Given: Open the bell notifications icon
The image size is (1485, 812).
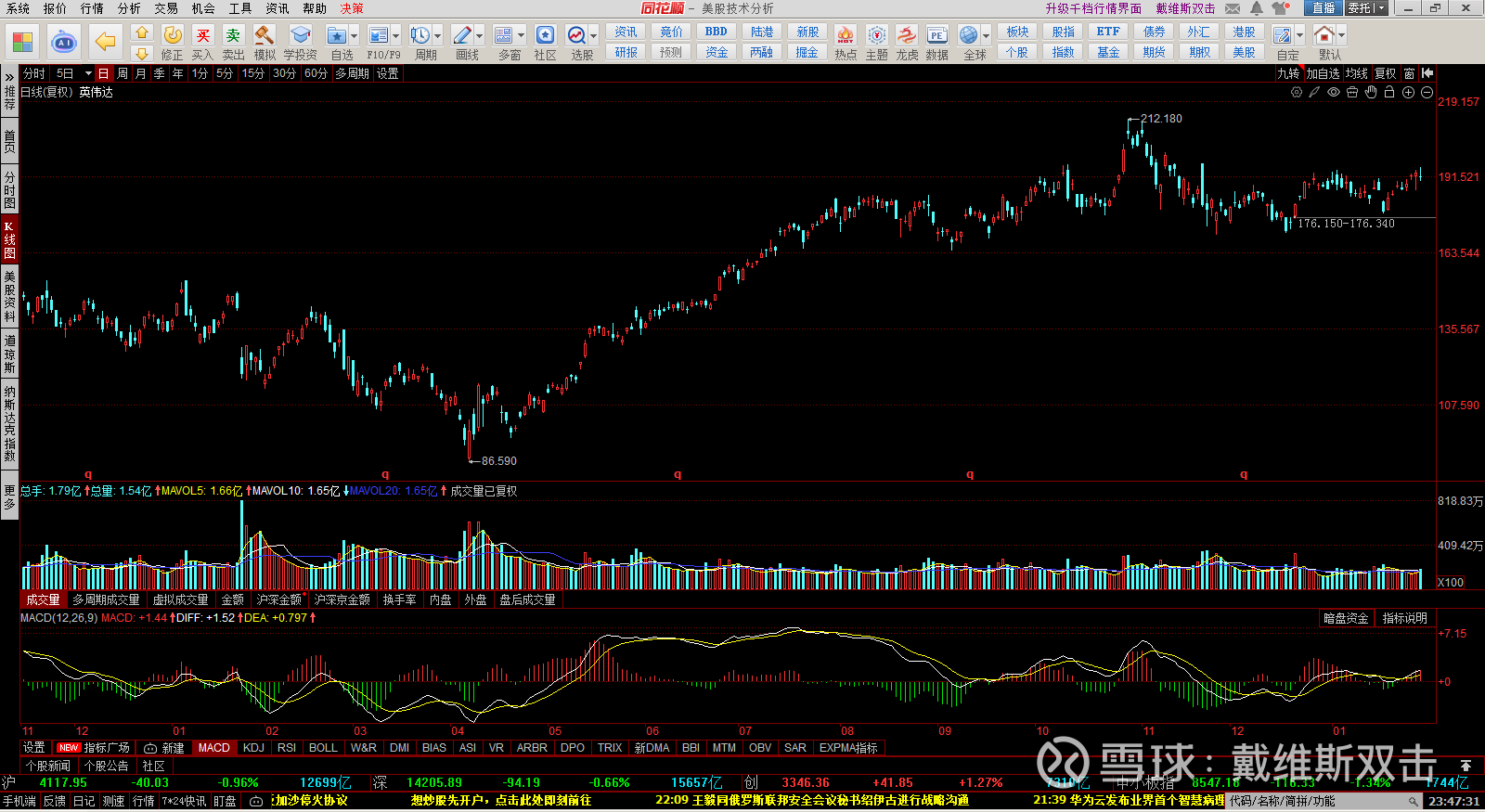Looking at the screenshot, I should 1256,8.
